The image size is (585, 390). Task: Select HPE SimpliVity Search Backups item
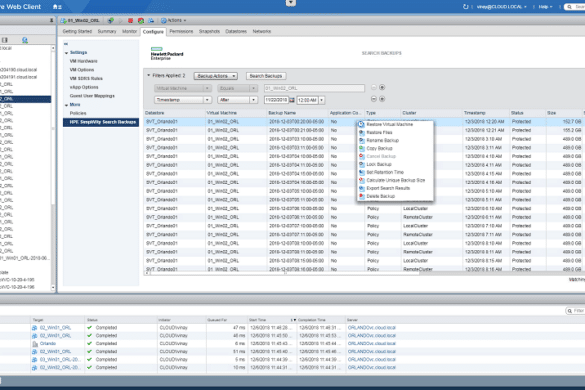[x=101, y=122]
